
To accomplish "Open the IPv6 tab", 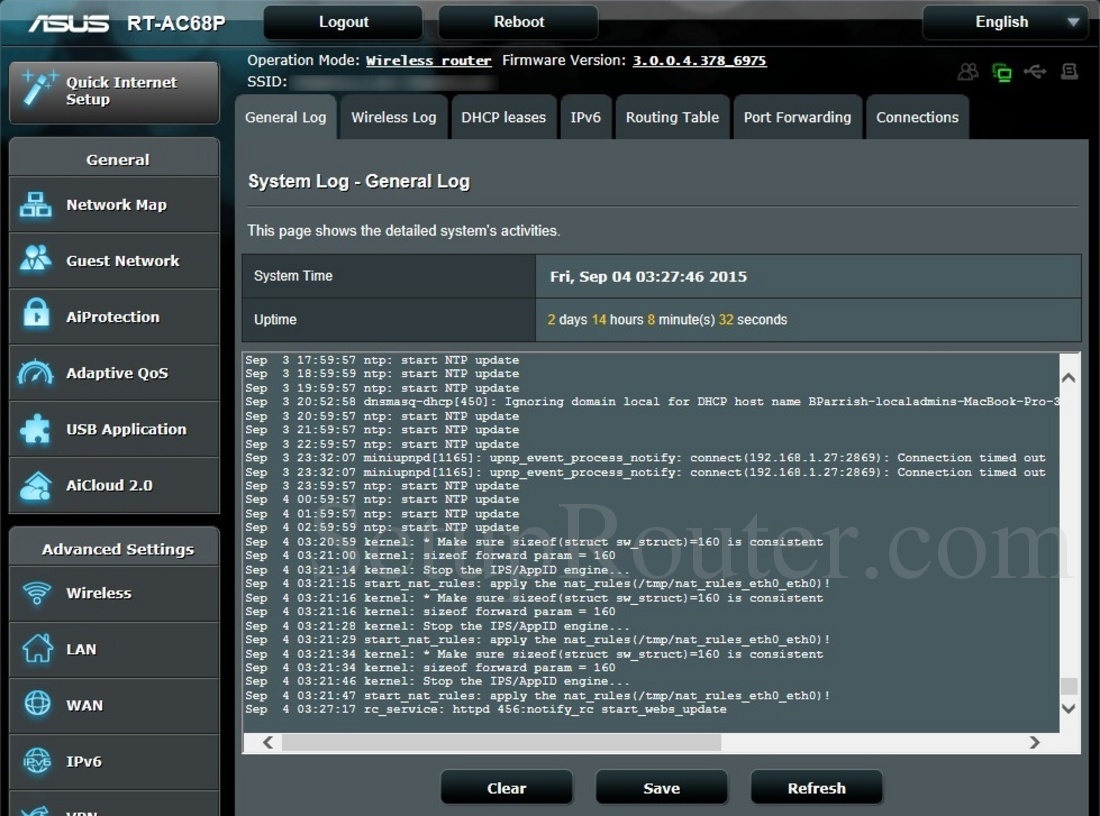I will (x=585, y=117).
